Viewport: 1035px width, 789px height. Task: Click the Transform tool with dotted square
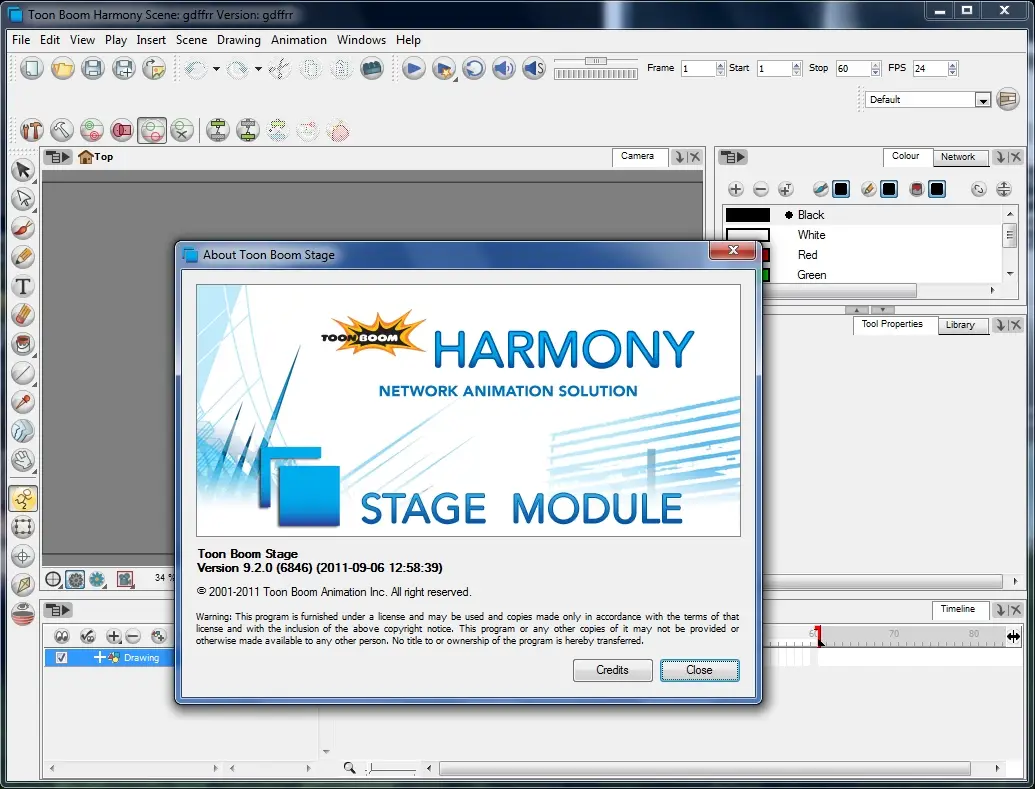(23, 527)
